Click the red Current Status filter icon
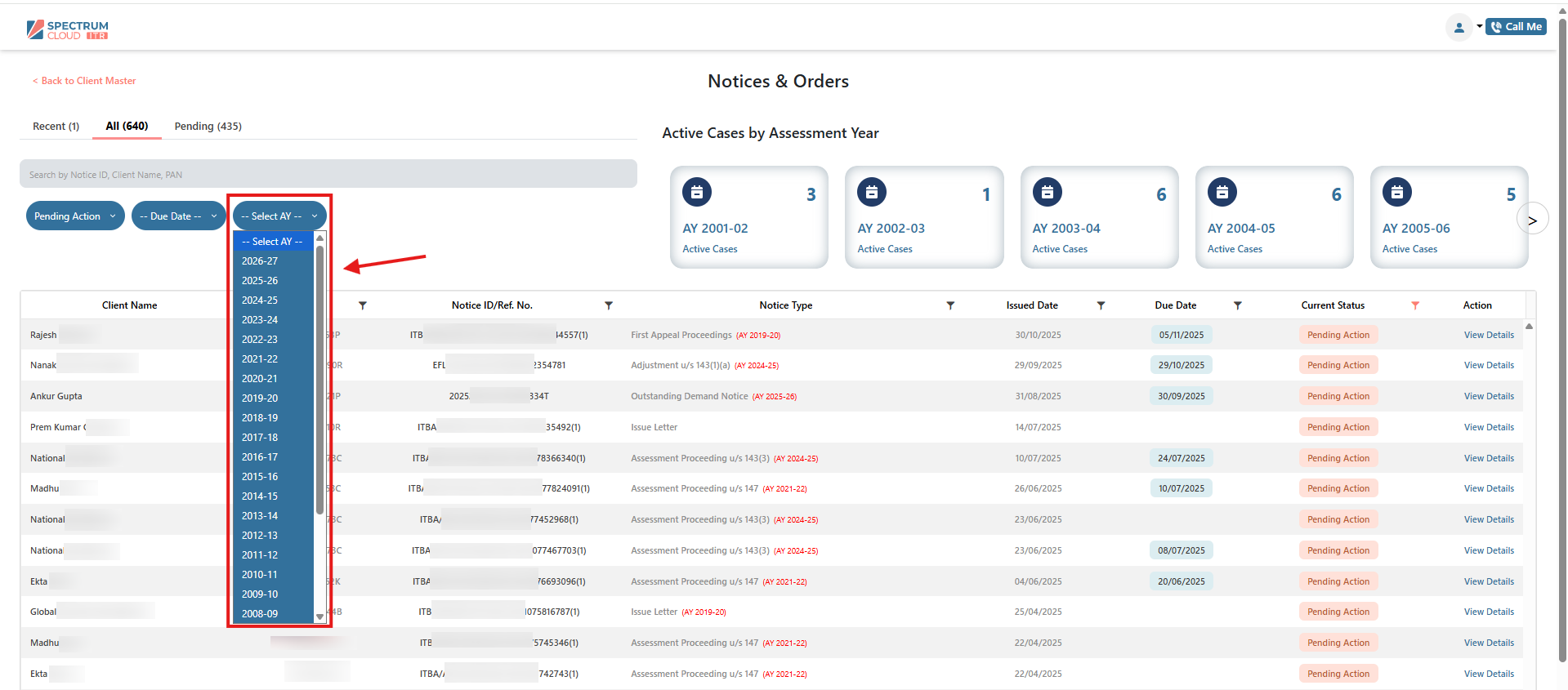1568x690 pixels. pos(1415,305)
